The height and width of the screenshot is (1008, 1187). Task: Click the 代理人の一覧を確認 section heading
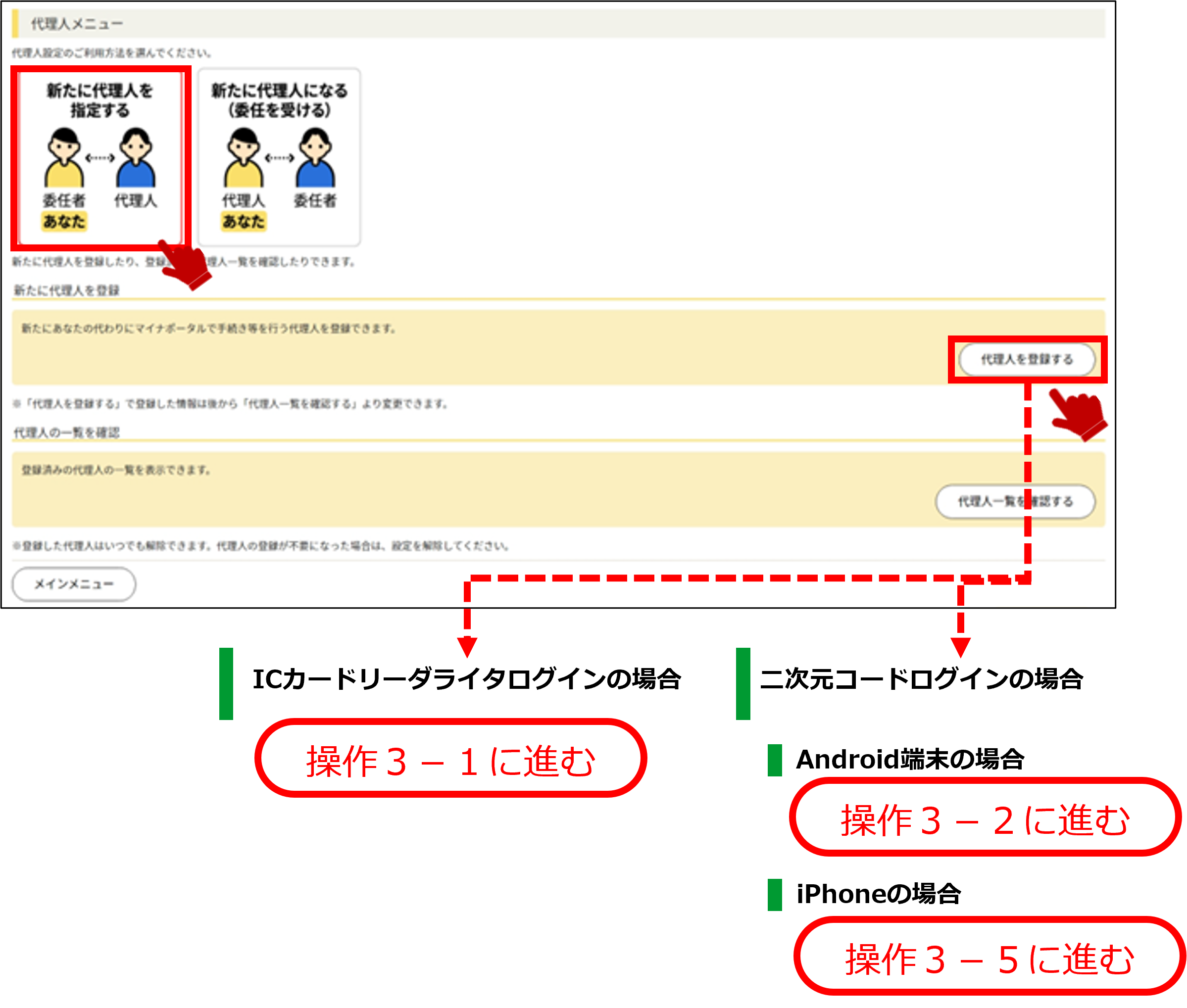67,432
